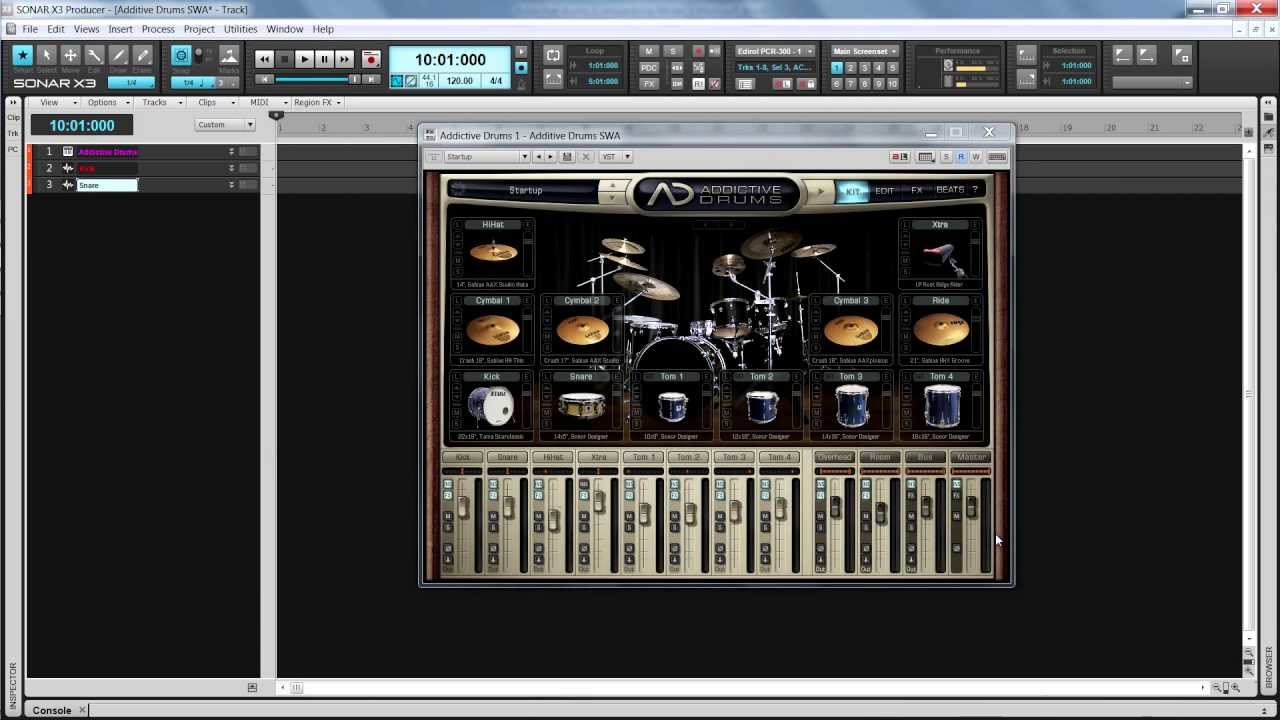Open the Console tab at bottom
Viewport: 1280px width, 720px height.
click(52, 710)
